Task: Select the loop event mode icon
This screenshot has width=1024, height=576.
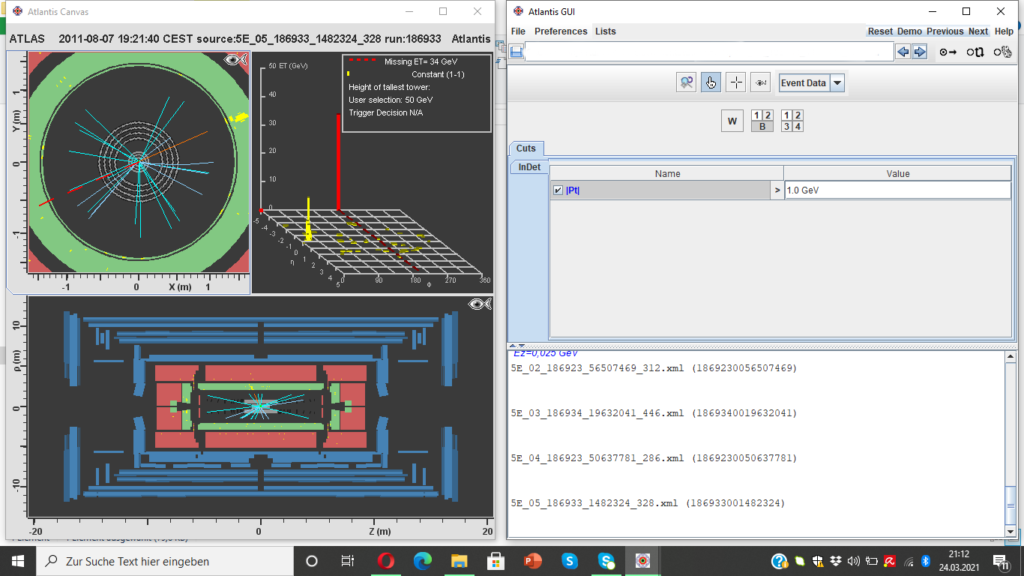Action: (975, 52)
